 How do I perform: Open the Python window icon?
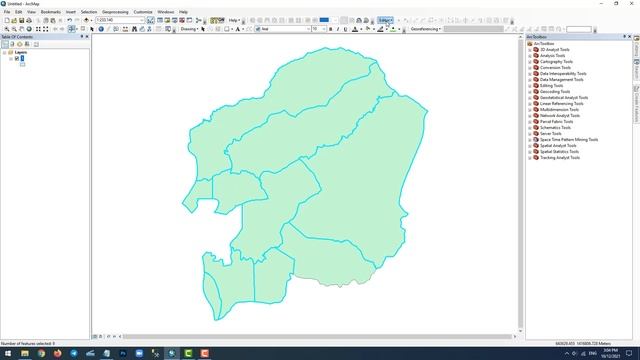(189, 20)
